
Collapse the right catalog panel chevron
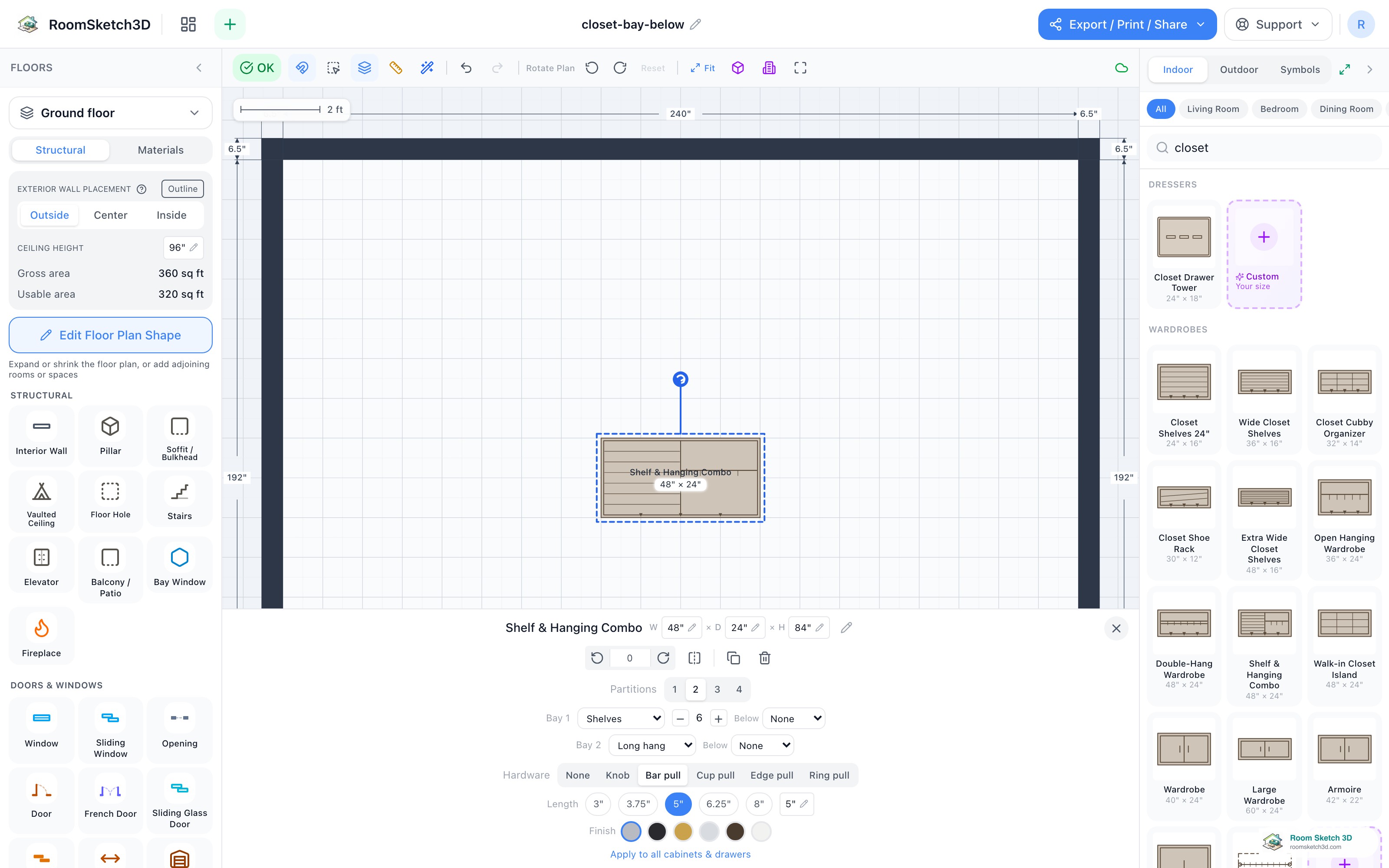[x=1369, y=69]
